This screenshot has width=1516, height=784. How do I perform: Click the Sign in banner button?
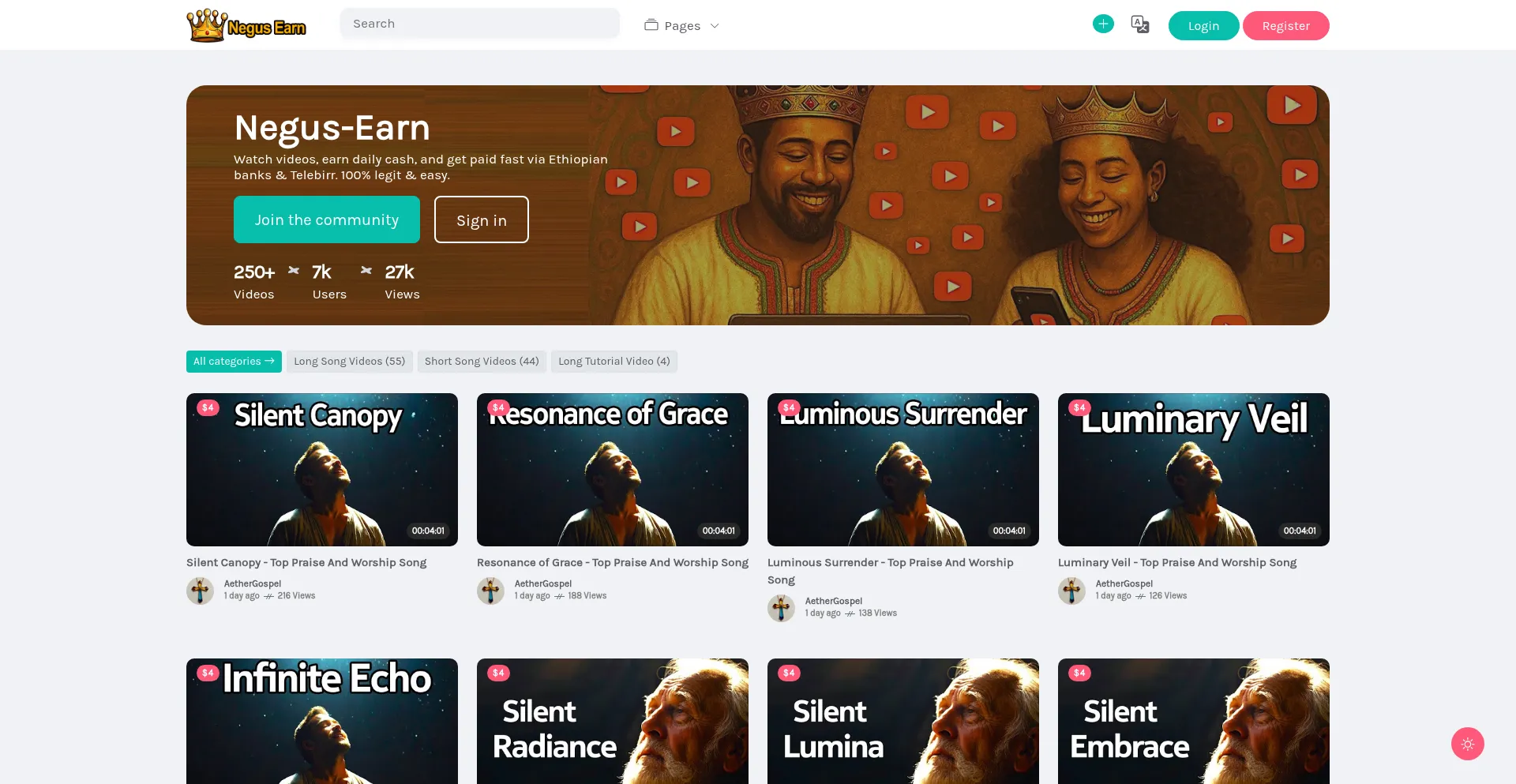(482, 219)
